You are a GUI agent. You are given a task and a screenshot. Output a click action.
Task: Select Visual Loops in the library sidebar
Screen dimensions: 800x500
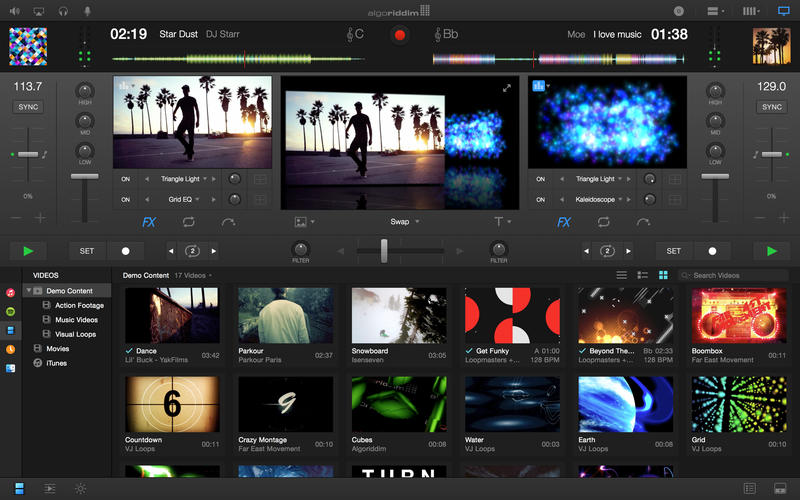pos(76,334)
